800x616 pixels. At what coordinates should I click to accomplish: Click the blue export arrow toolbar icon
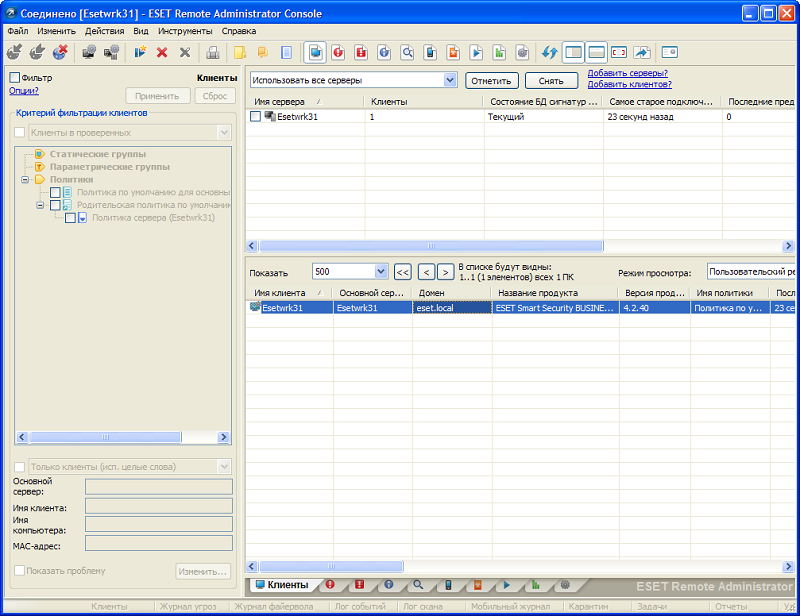click(x=642, y=52)
